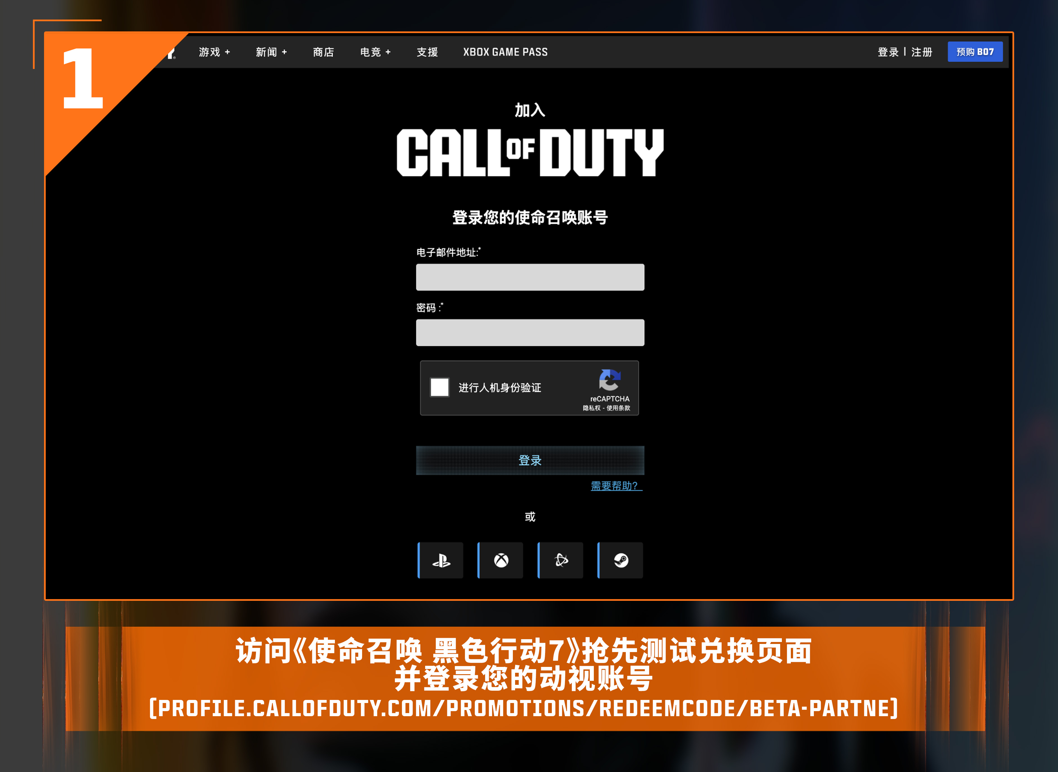1058x772 pixels.
Task: Click the 注册 link in top bar
Action: (x=922, y=52)
